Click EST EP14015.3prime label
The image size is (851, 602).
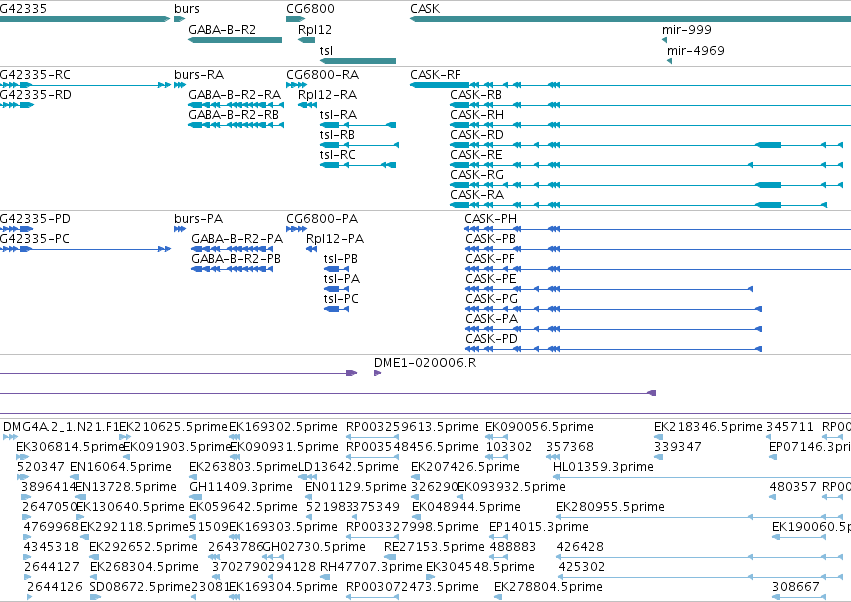(538, 527)
